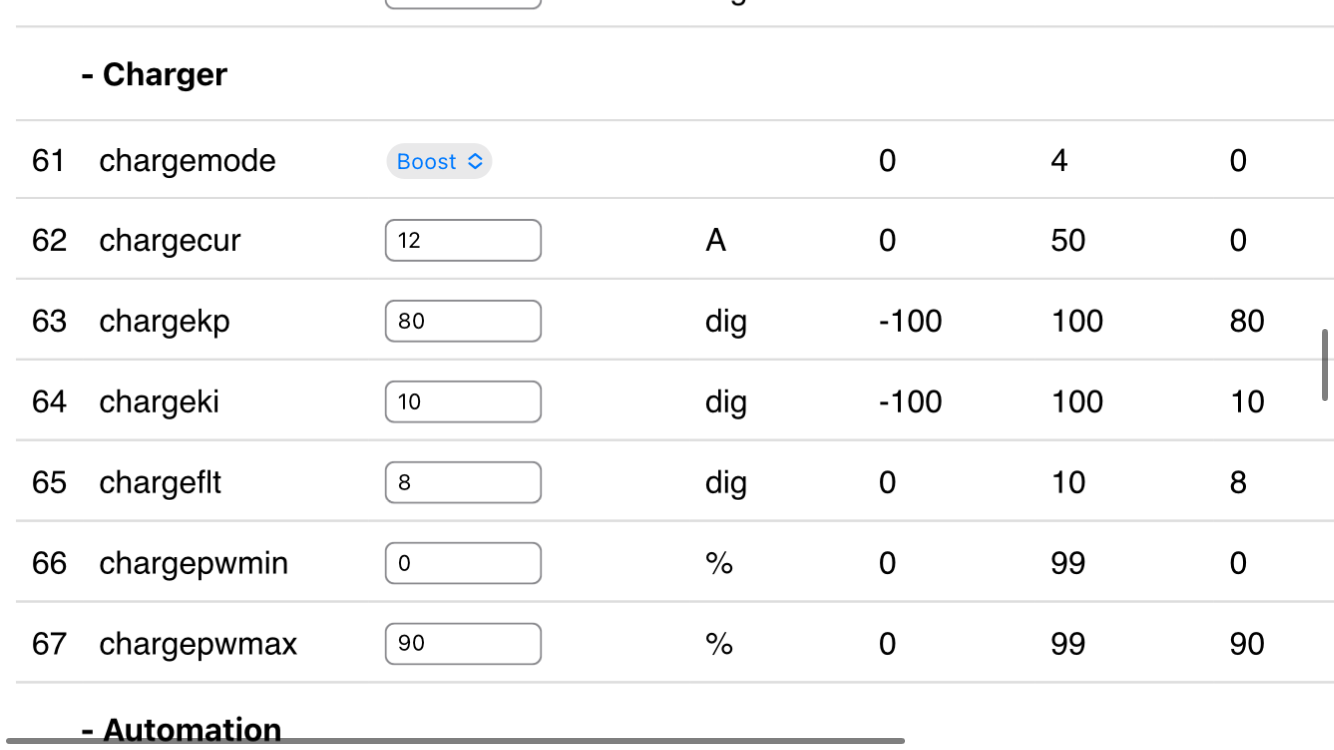Click the unit A in chargecur row
The width and height of the screenshot is (1334, 750).
pyautogui.click(x=715, y=241)
